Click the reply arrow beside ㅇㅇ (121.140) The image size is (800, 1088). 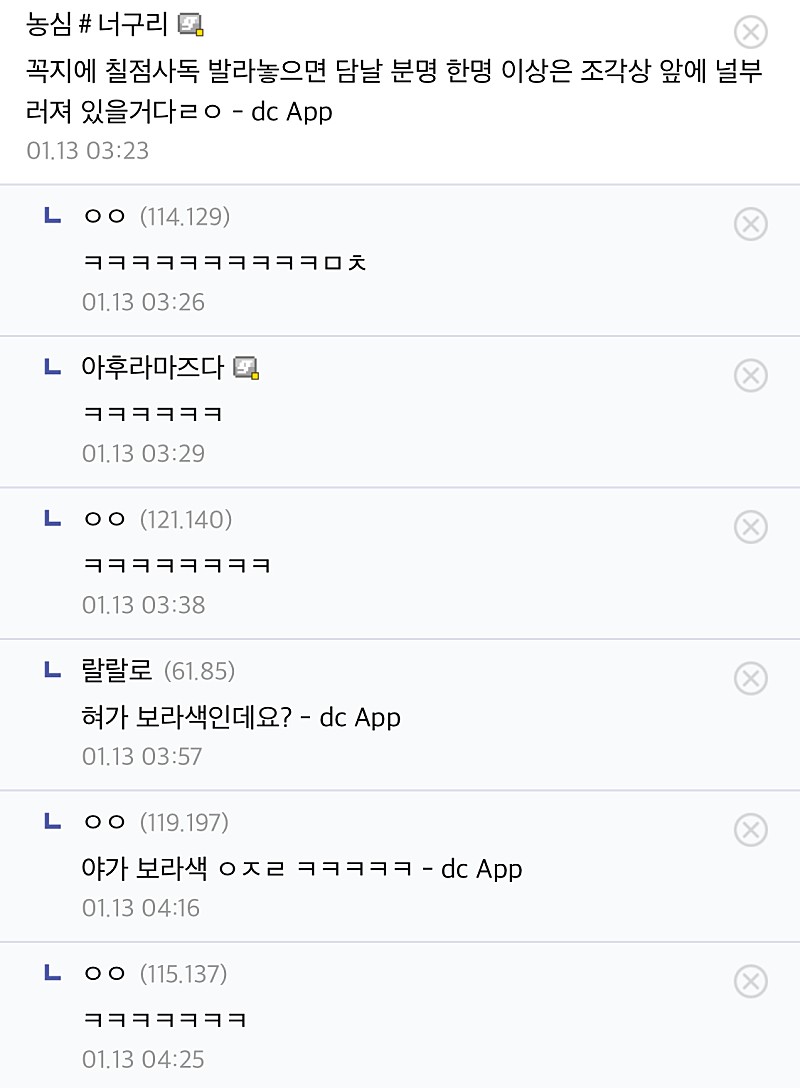(53, 517)
